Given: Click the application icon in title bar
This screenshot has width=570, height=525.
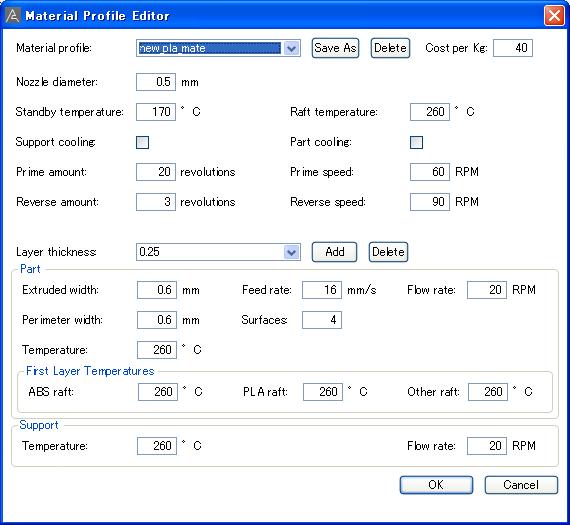Looking at the screenshot, I should tap(13, 16).
